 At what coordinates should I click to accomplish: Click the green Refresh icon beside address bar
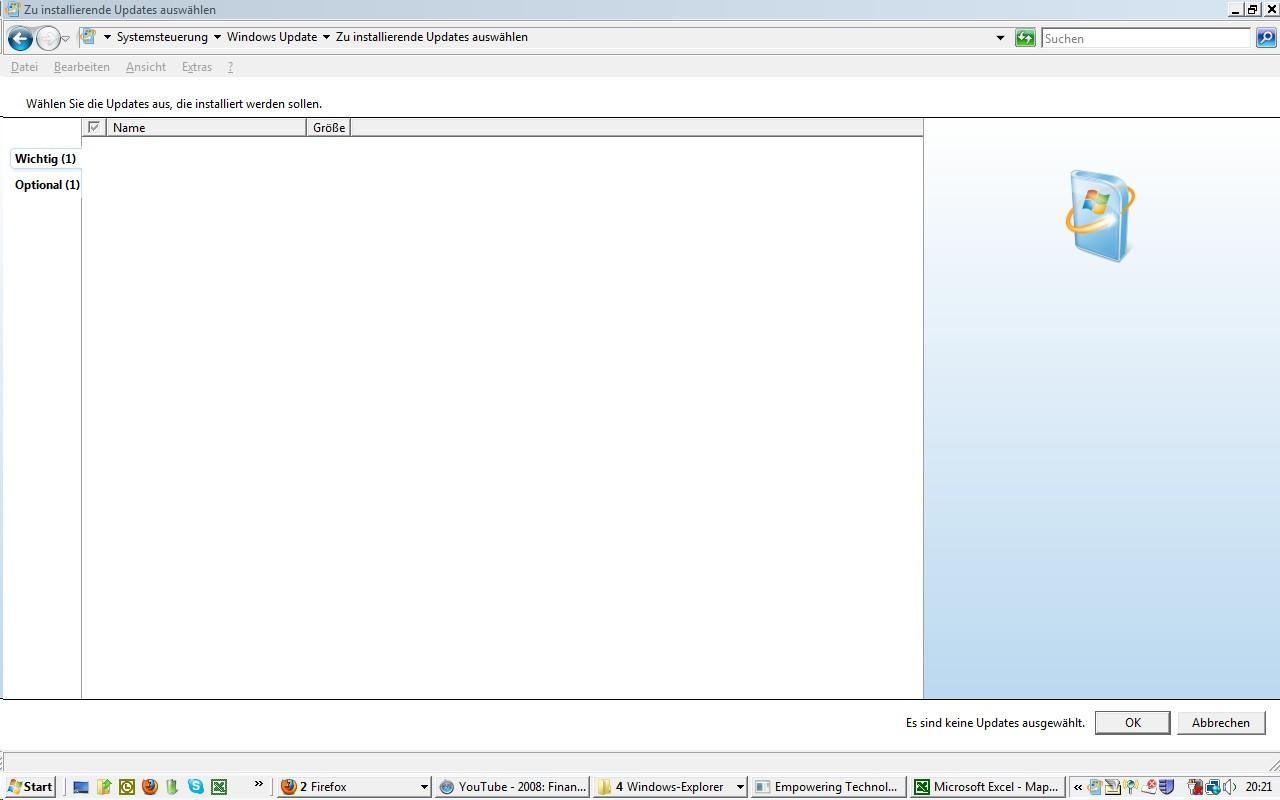tap(1025, 38)
